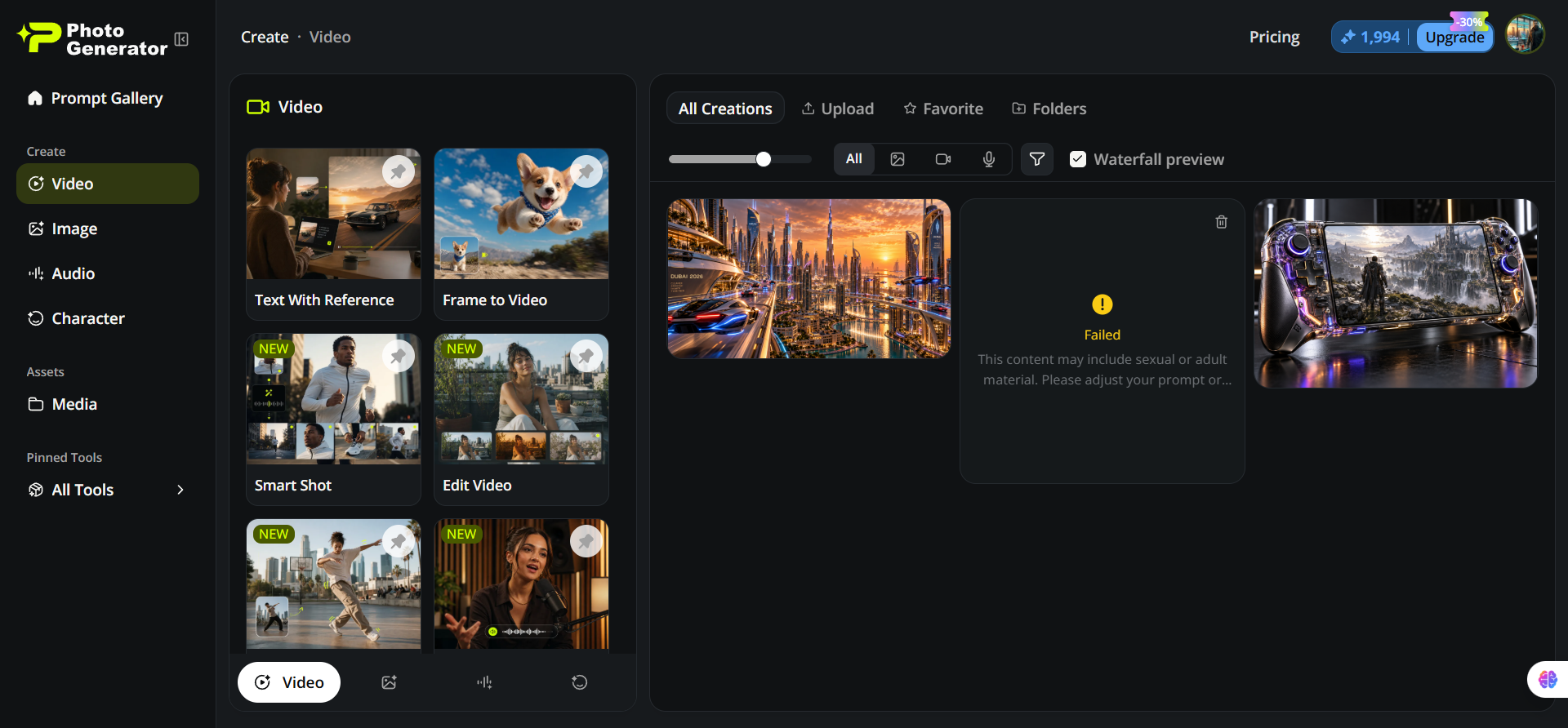
Task: Open the gaming handheld creation thumbnail
Action: tap(1396, 293)
